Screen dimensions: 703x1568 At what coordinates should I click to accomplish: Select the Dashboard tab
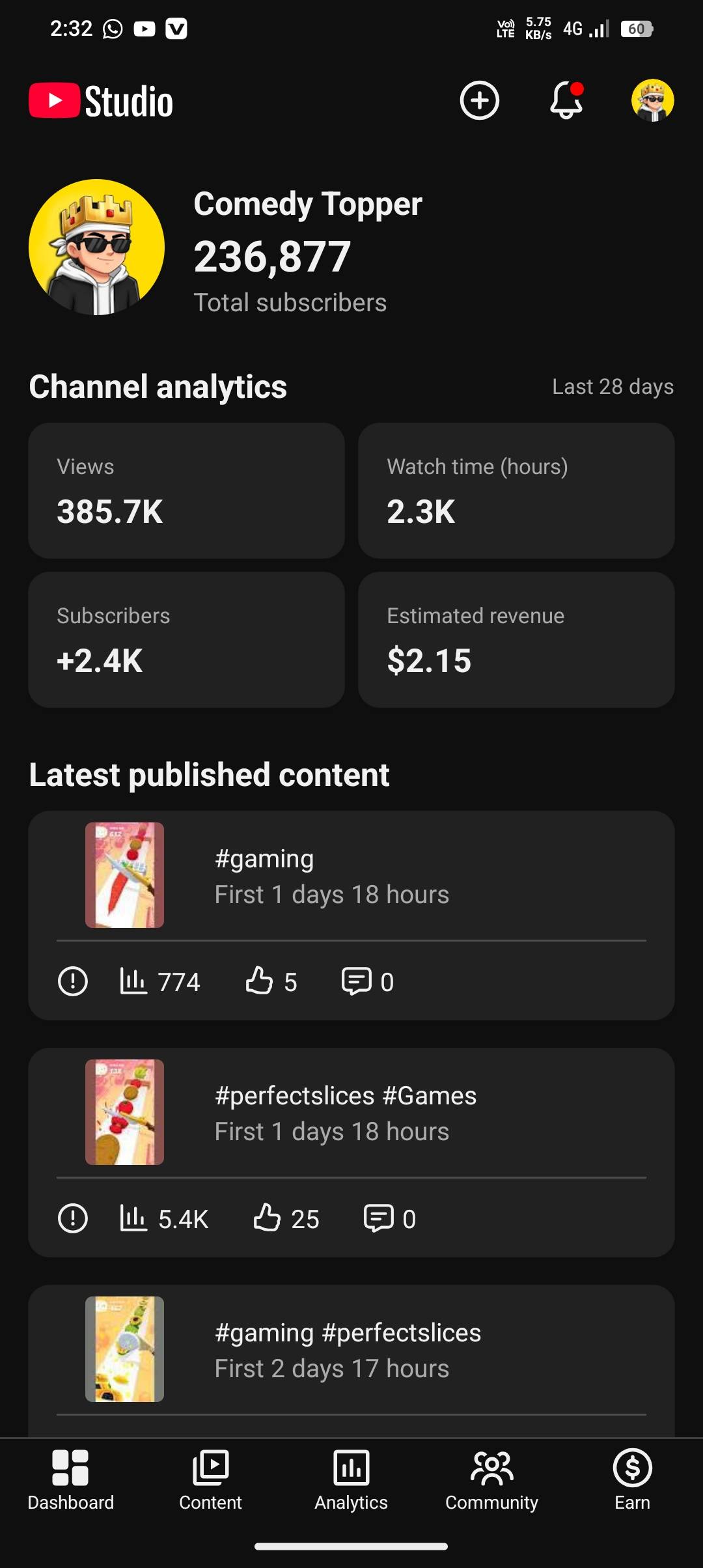[70, 1479]
